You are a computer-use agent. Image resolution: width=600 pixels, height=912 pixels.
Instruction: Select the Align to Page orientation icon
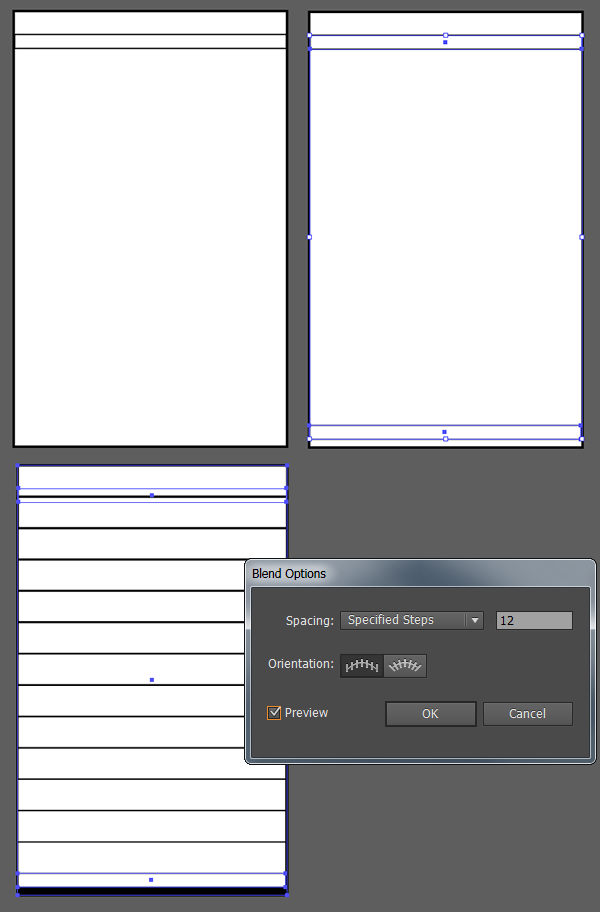[x=362, y=666]
